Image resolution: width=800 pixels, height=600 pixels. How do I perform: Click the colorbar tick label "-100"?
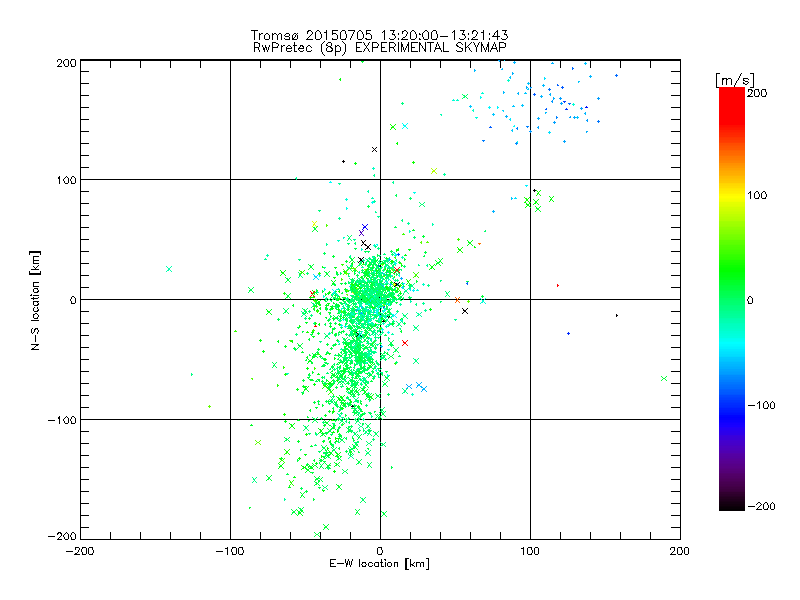click(x=761, y=405)
